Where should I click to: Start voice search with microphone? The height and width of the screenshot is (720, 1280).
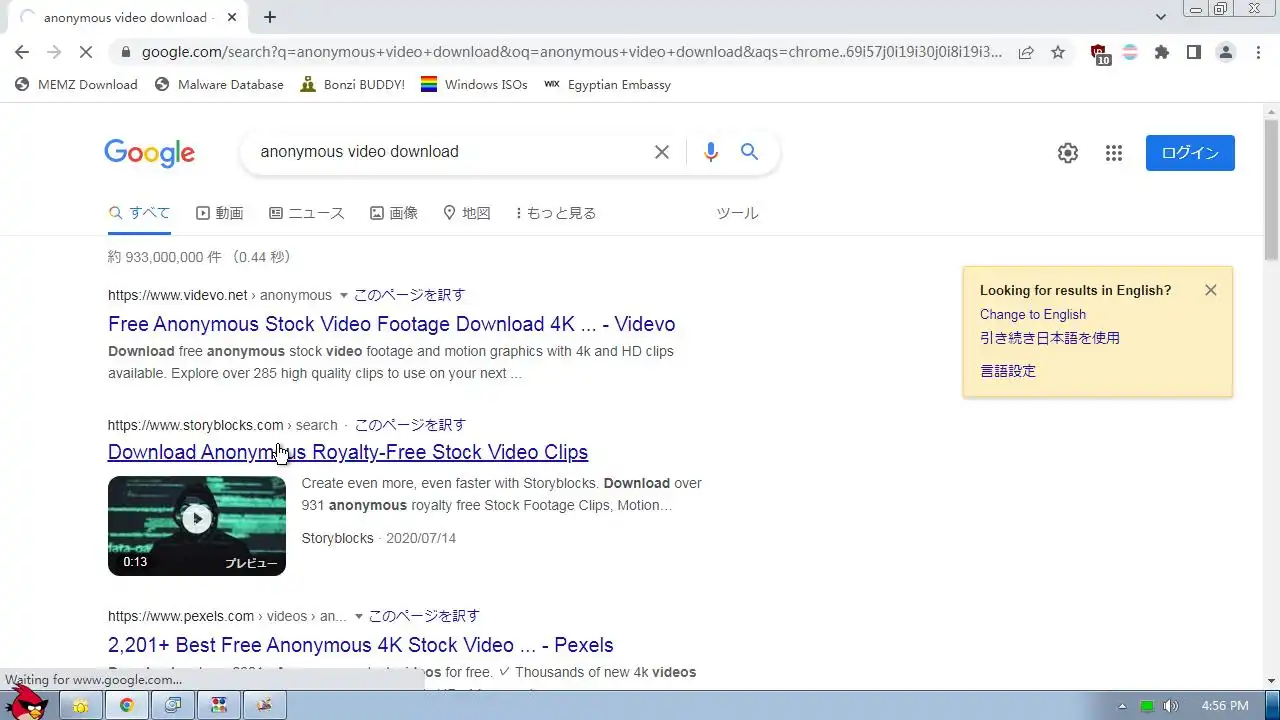711,152
